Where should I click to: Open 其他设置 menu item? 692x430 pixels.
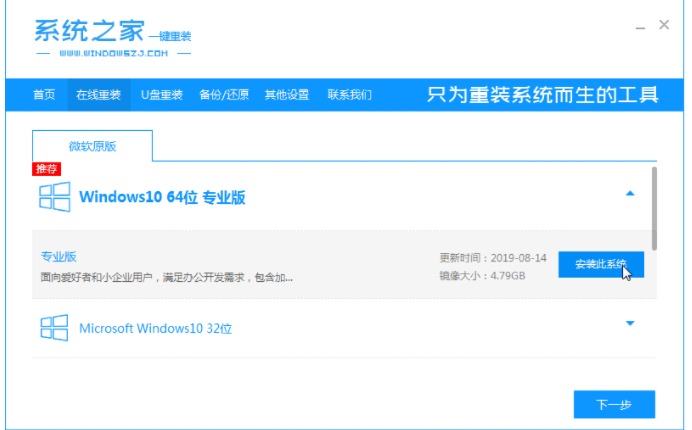(287, 94)
